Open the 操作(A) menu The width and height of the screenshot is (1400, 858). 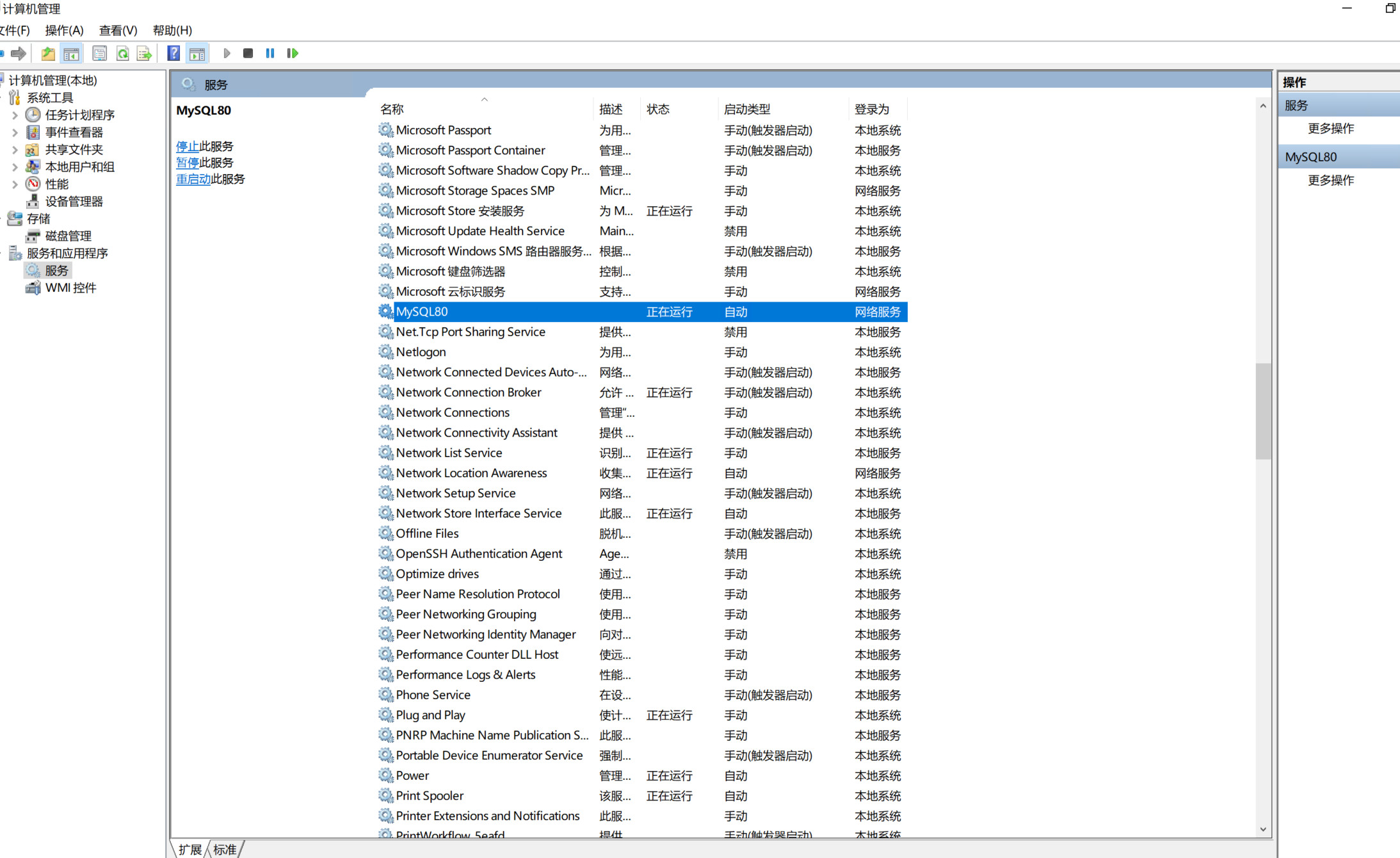[x=64, y=30]
